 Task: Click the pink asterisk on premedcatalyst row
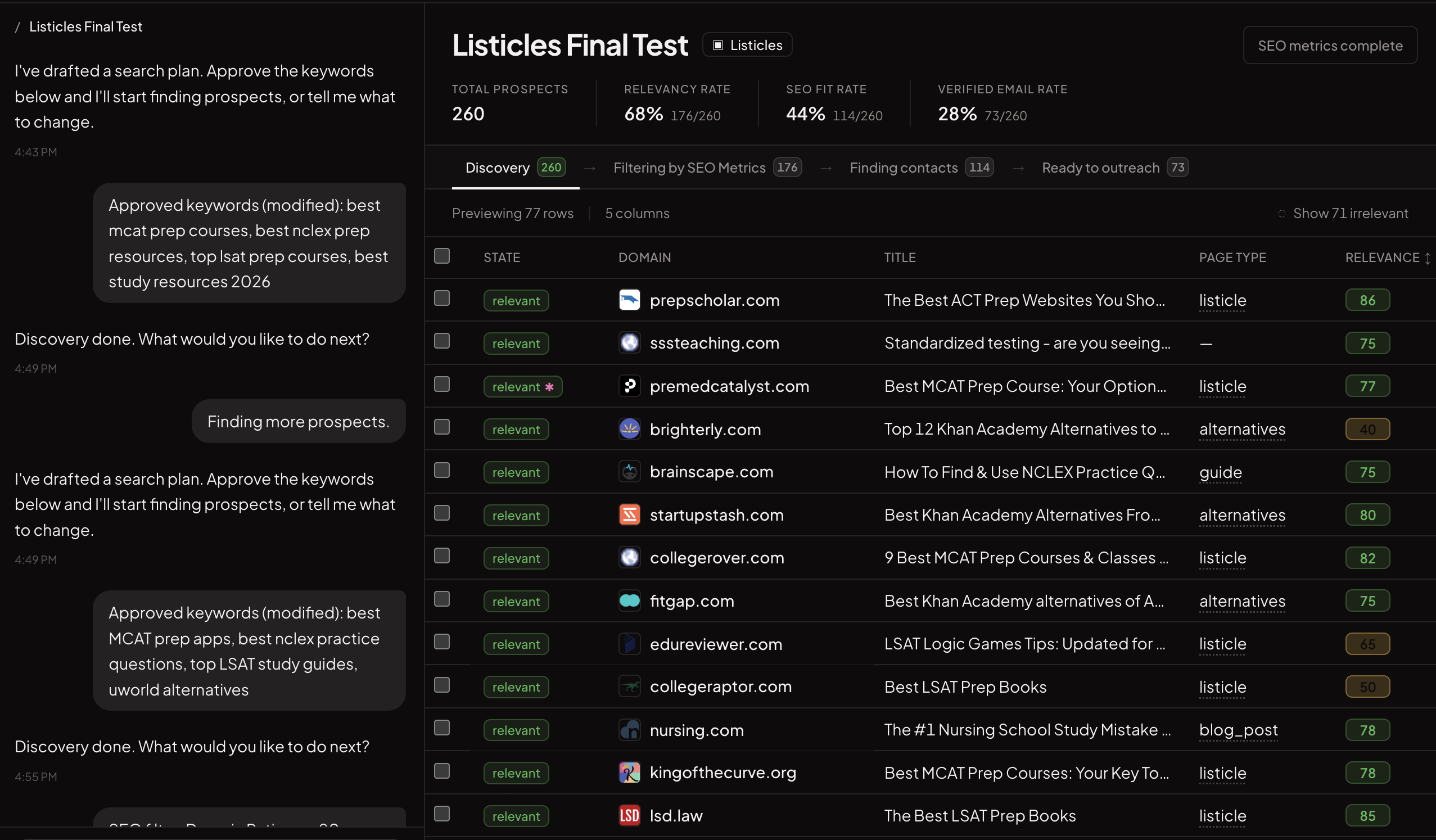click(549, 386)
